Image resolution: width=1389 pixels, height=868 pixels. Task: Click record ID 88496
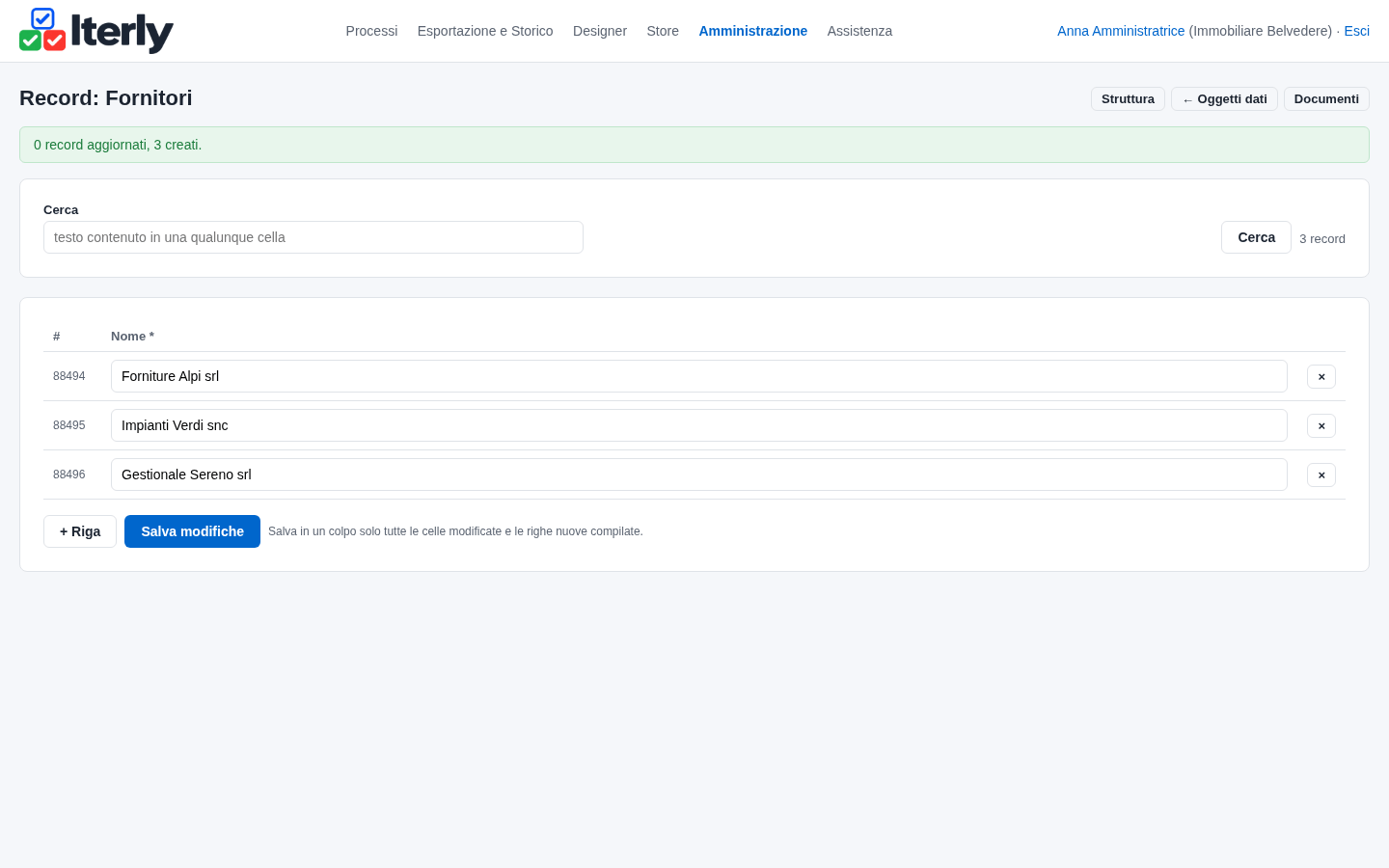(x=69, y=475)
